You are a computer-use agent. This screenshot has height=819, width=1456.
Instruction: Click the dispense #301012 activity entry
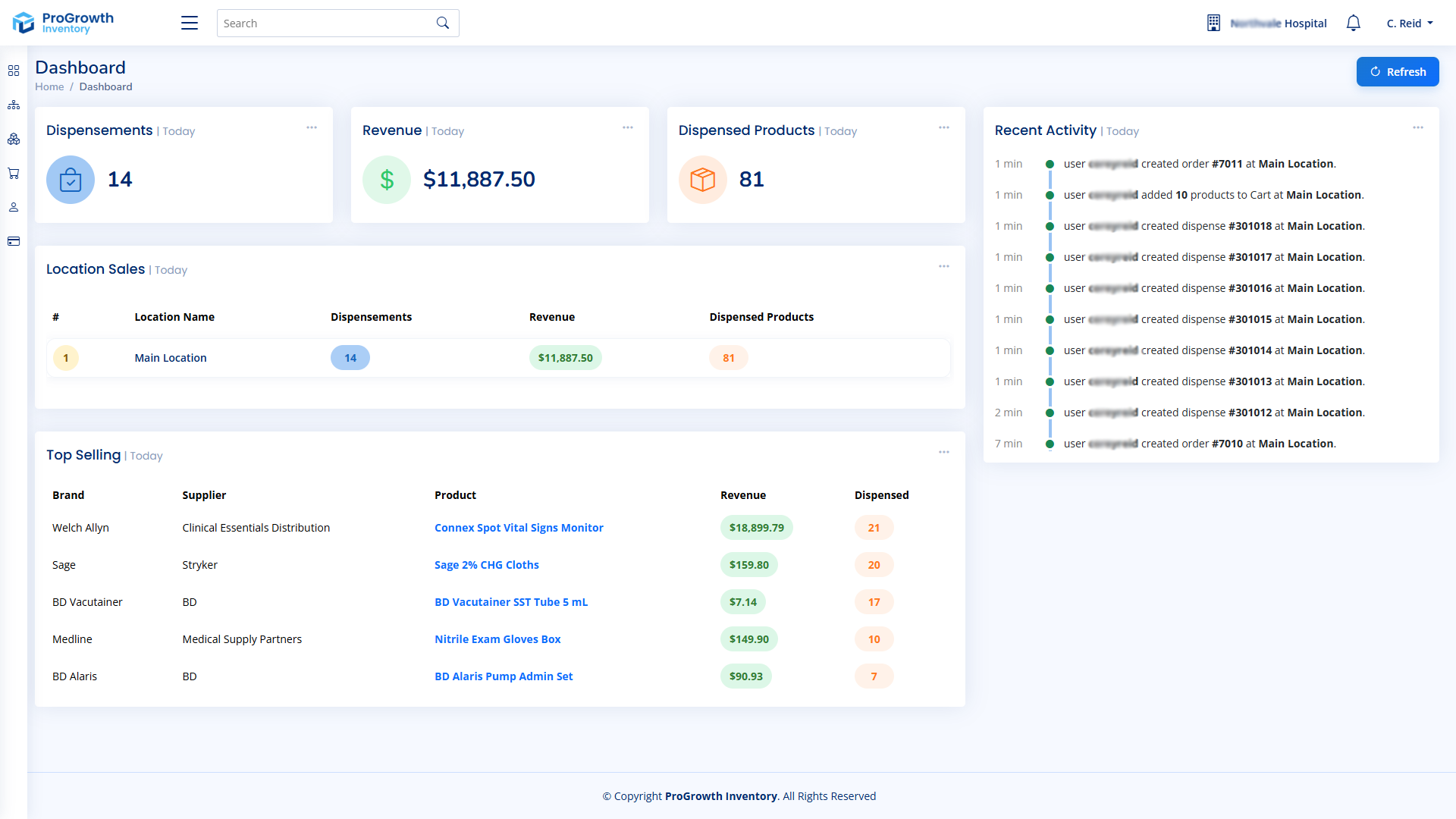point(1214,413)
